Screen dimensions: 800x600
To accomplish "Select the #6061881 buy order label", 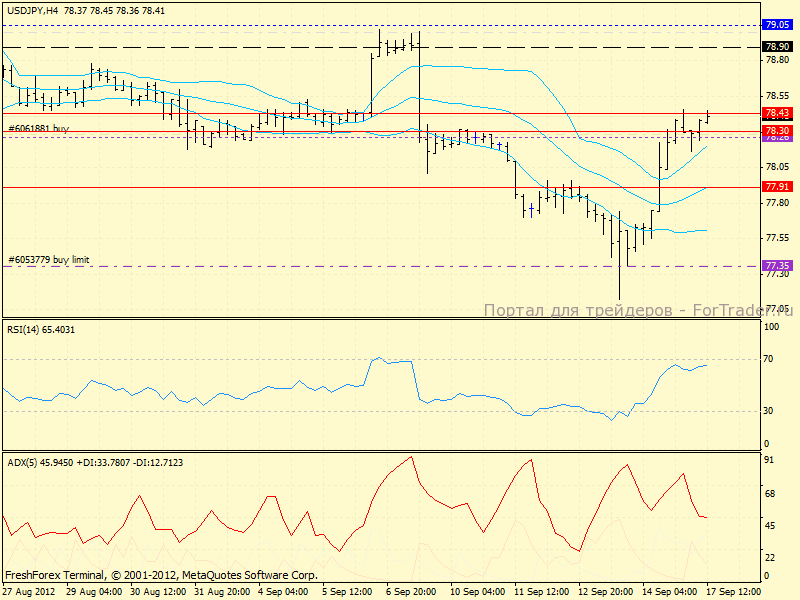I will point(39,129).
